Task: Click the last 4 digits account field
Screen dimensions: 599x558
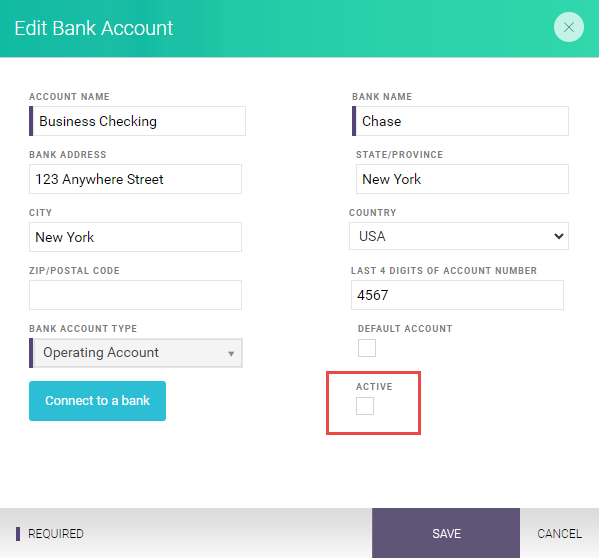Action: [457, 295]
